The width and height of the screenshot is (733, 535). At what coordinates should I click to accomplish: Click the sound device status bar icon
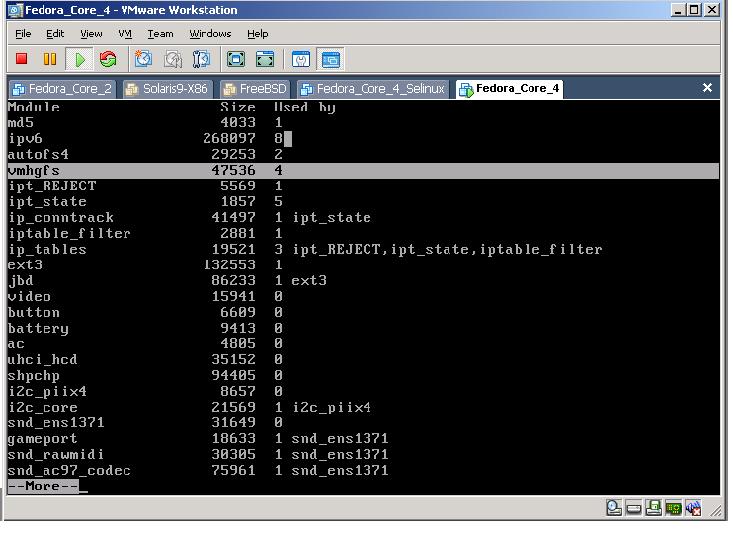(x=693, y=508)
